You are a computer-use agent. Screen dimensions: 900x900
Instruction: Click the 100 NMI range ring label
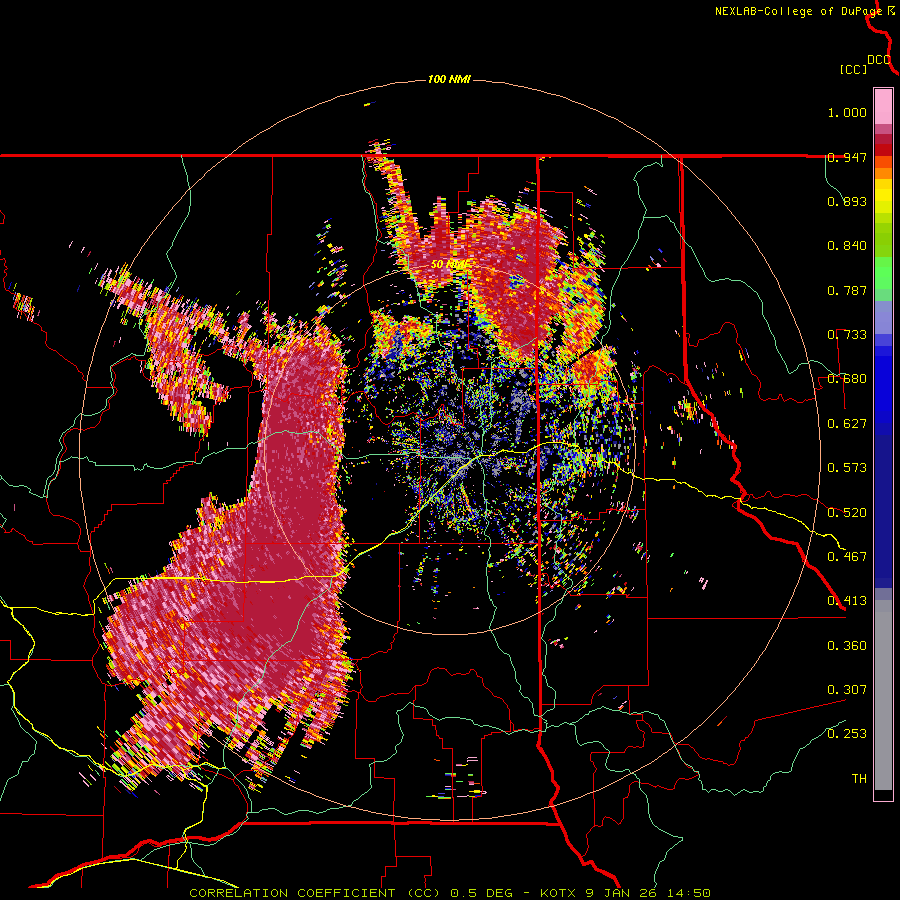coord(449,79)
